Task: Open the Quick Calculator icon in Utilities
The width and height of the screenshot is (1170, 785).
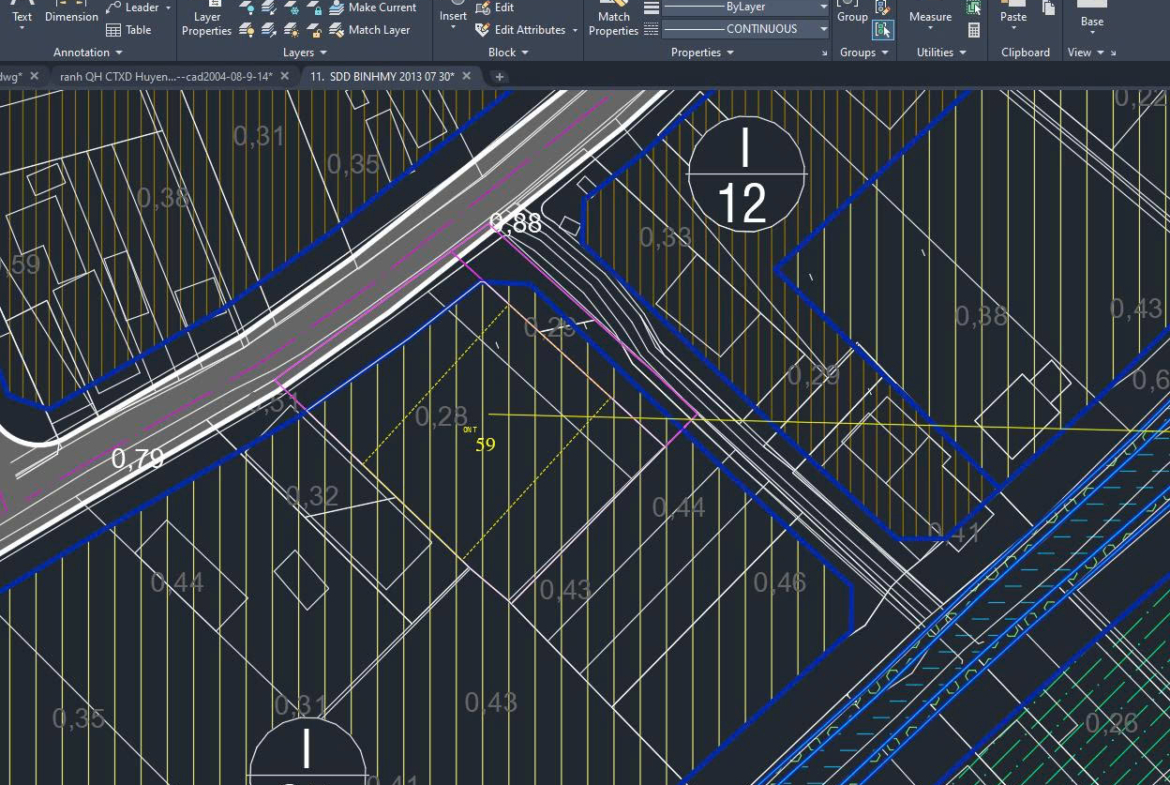Action: [x=974, y=30]
